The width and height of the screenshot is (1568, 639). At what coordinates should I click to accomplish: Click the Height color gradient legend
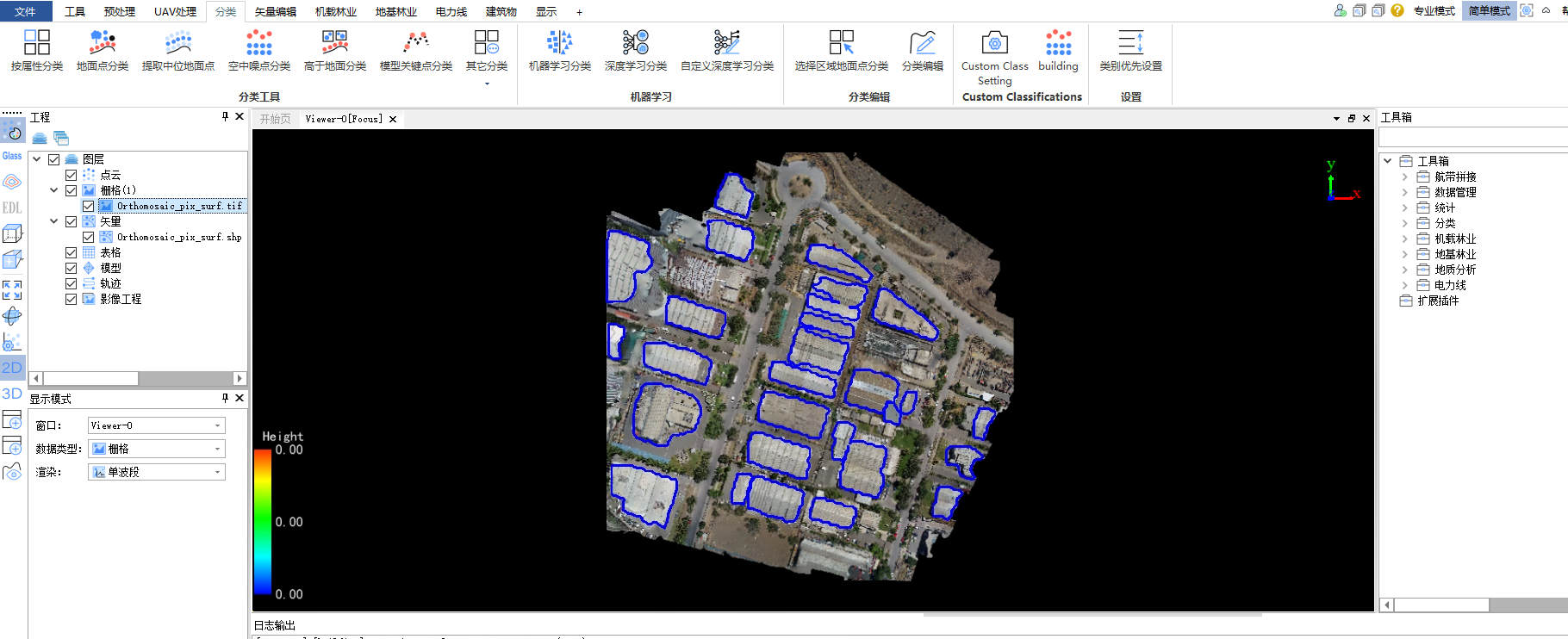(x=263, y=522)
